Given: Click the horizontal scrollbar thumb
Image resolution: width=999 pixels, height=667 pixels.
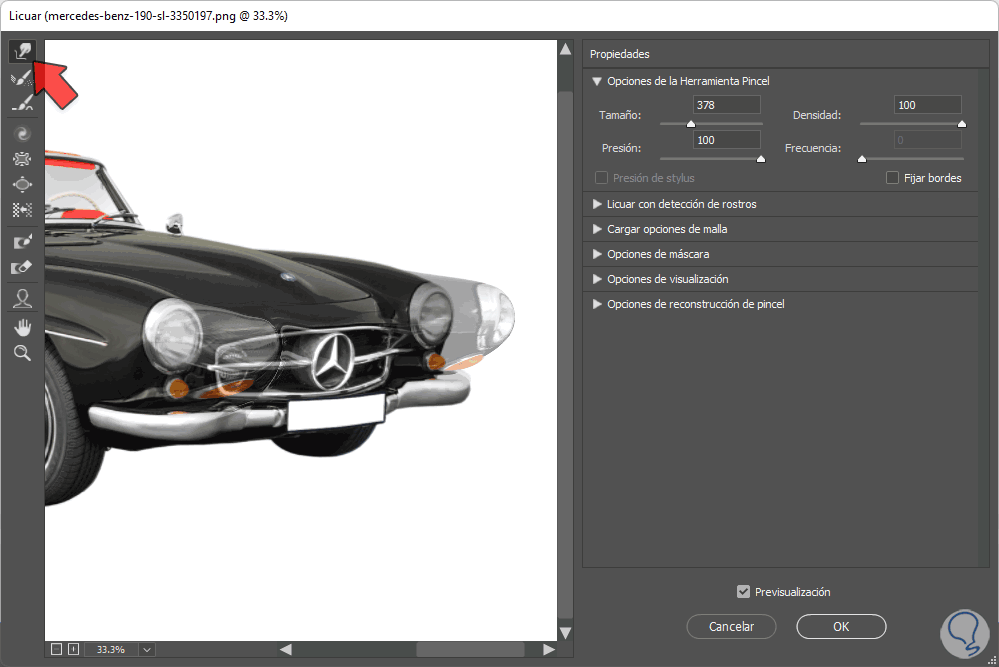Looking at the screenshot, I should 470,649.
